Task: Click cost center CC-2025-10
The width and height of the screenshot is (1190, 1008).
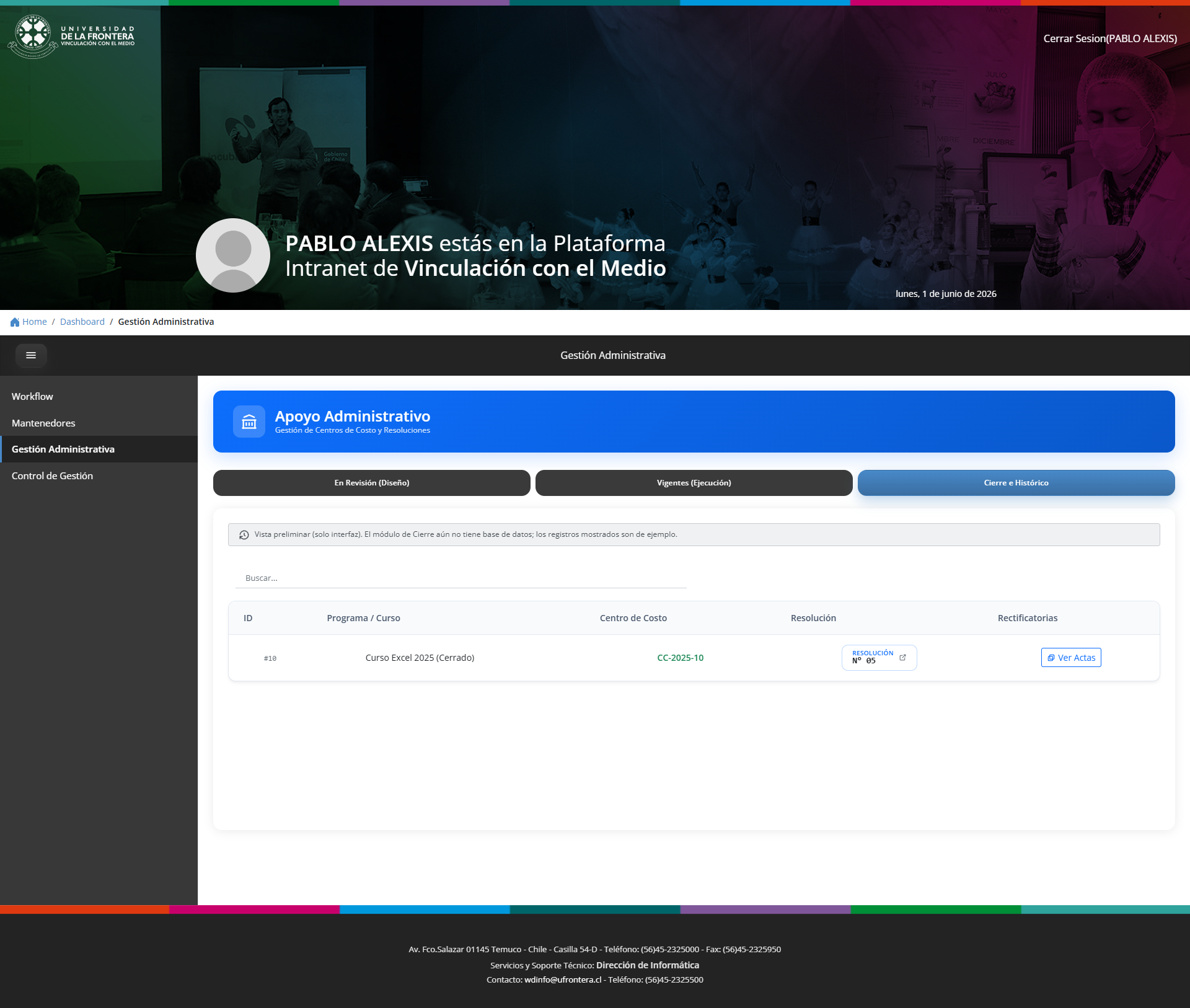Action: 681,658
